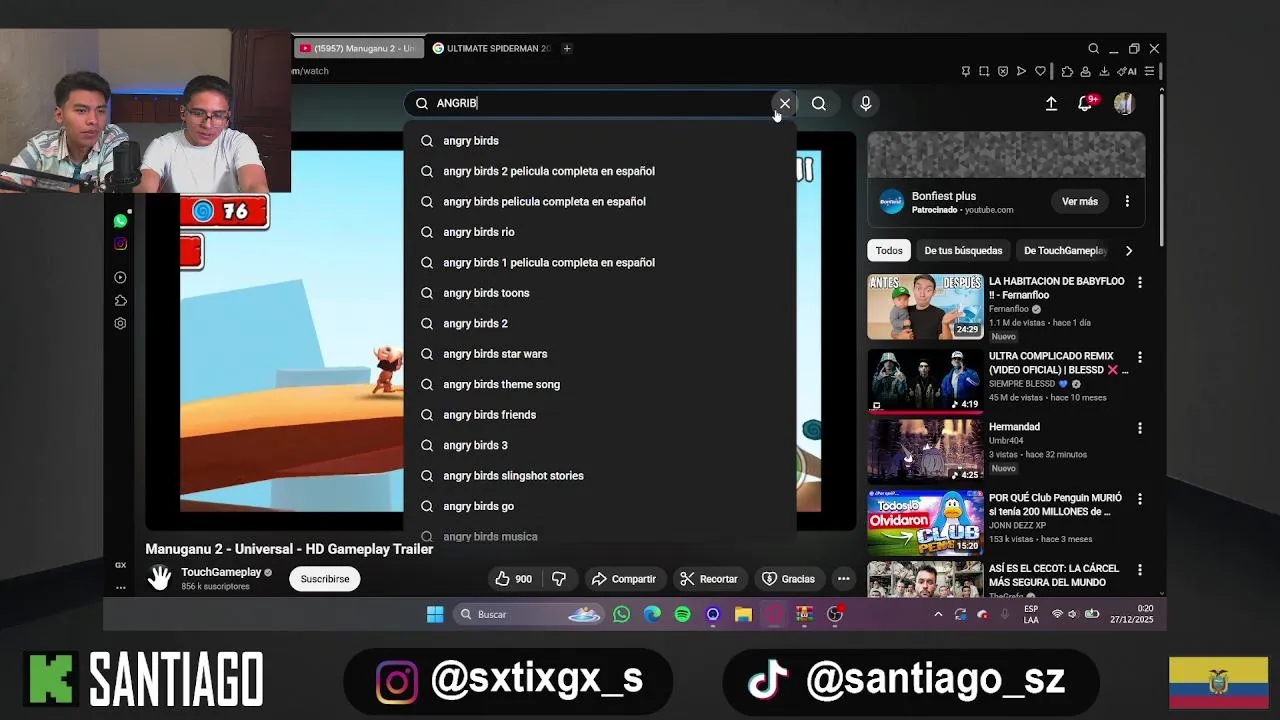Screen dimensions: 1280x720
Task: Open the GX Corner icon in the sidebar
Action: [120, 565]
